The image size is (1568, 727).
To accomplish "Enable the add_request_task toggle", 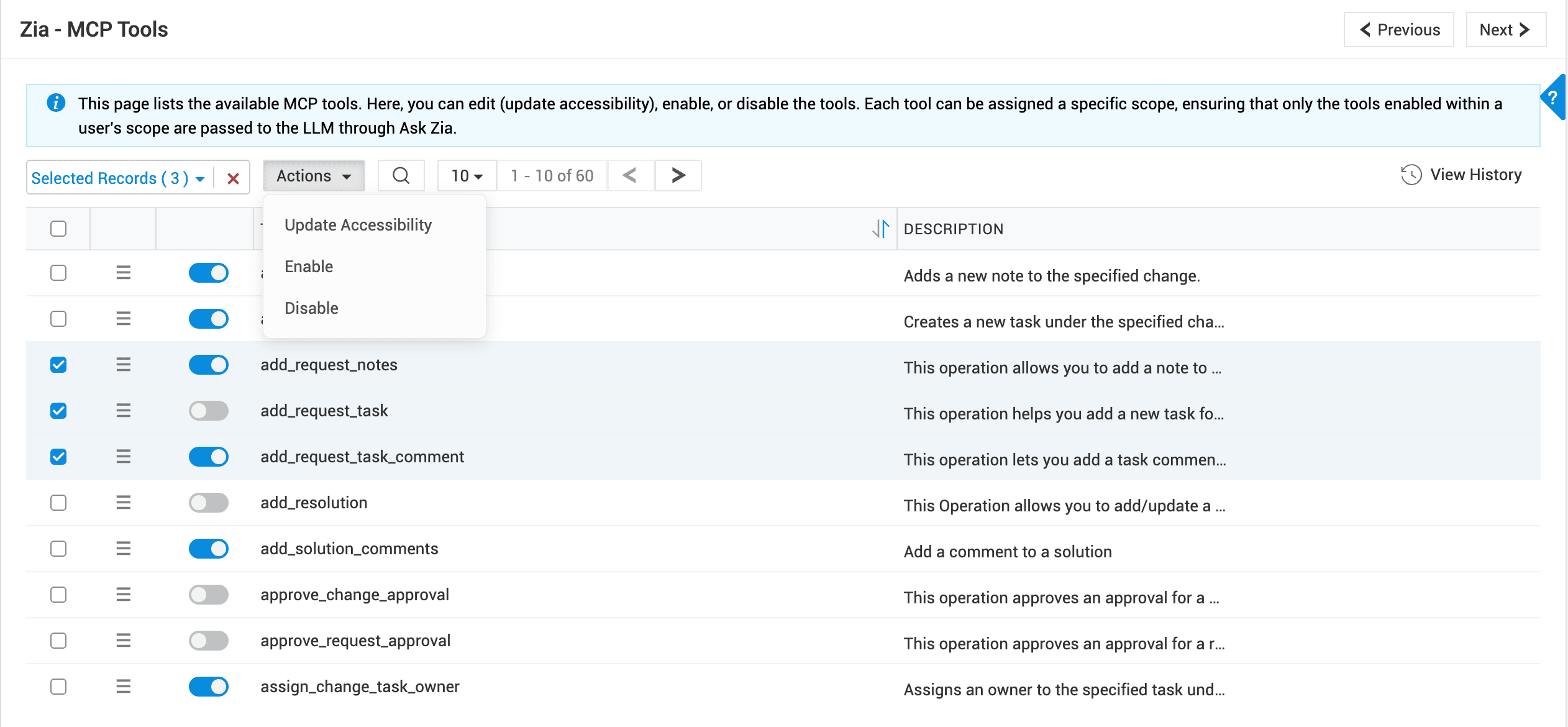I will [x=209, y=411].
